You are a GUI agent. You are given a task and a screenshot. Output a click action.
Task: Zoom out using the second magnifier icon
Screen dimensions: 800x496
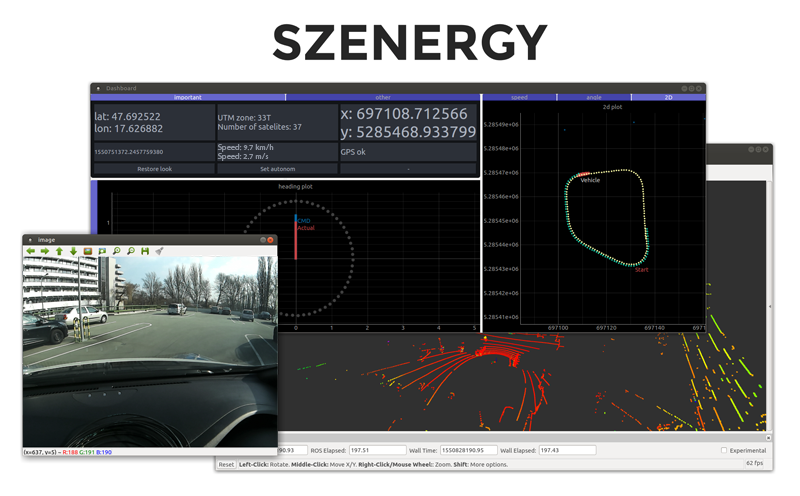[x=131, y=251]
